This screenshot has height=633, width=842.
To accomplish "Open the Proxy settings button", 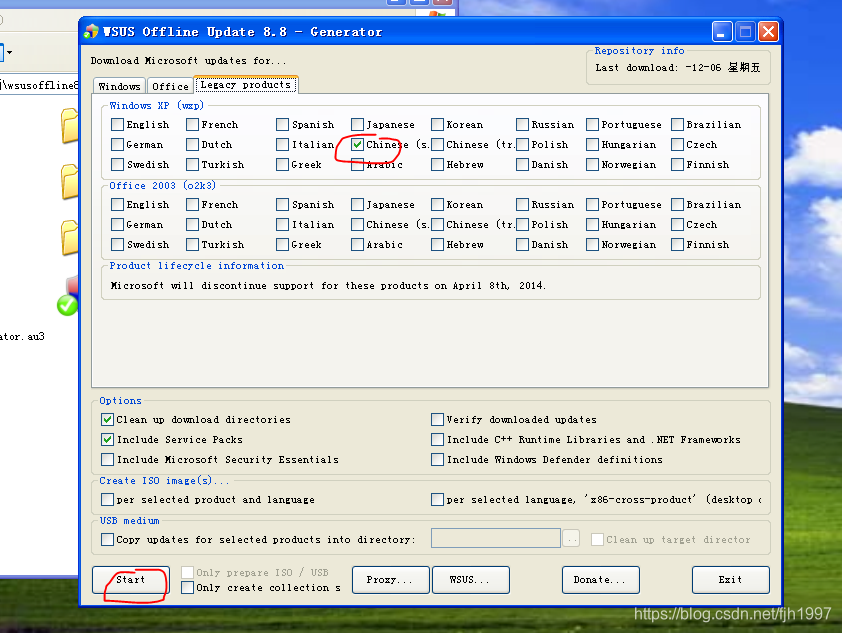I will (390, 580).
